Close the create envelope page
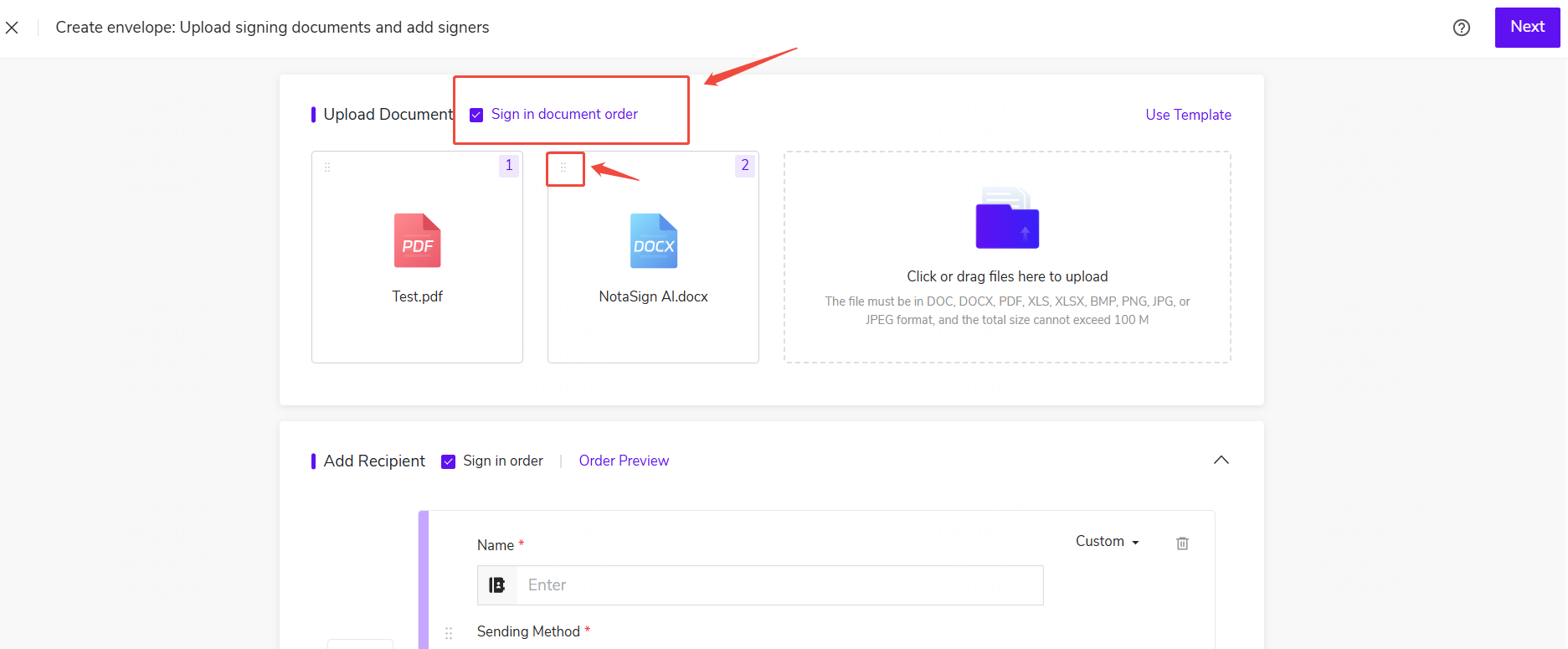 [12, 28]
